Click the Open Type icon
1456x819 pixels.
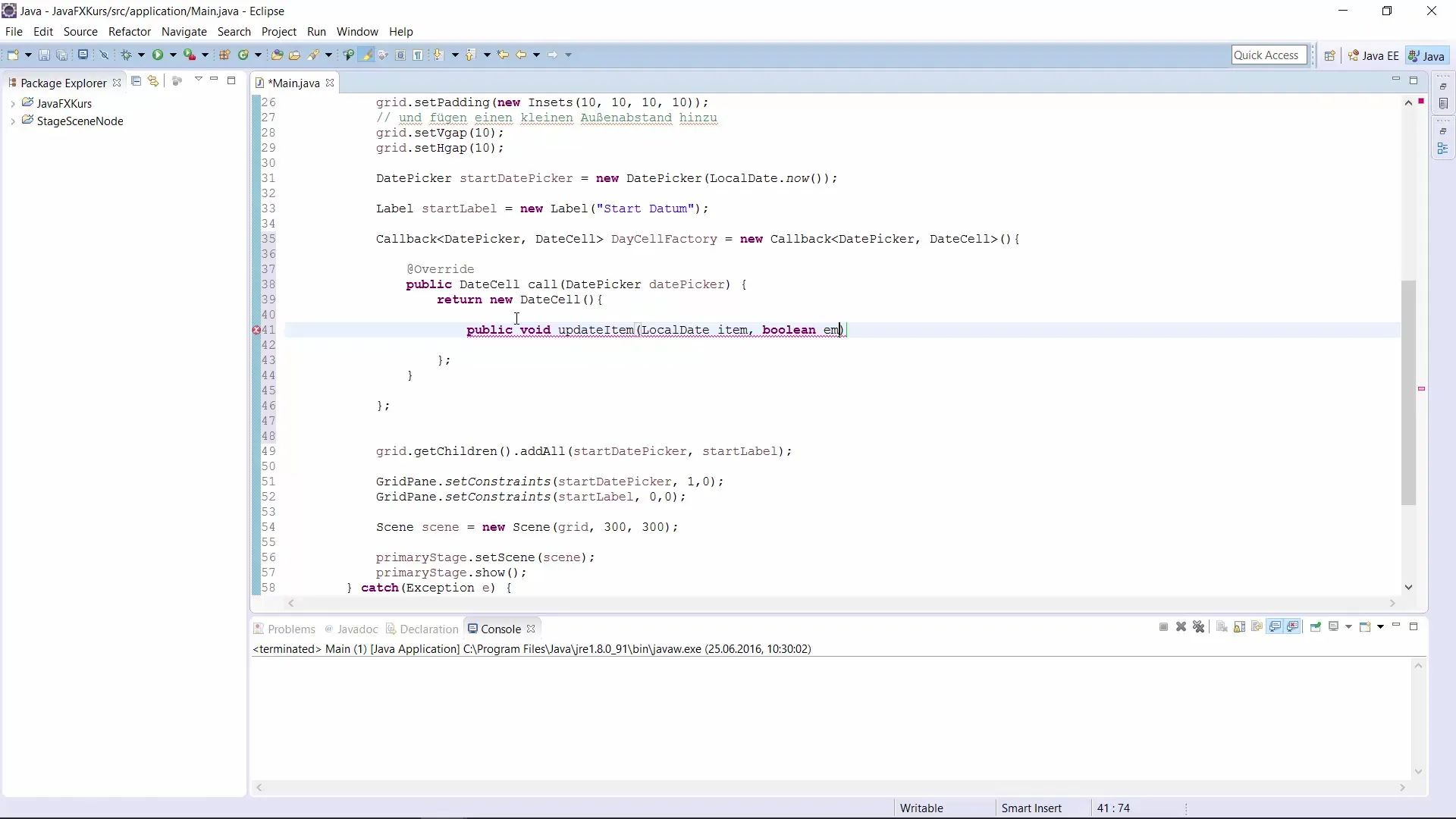tap(277, 55)
